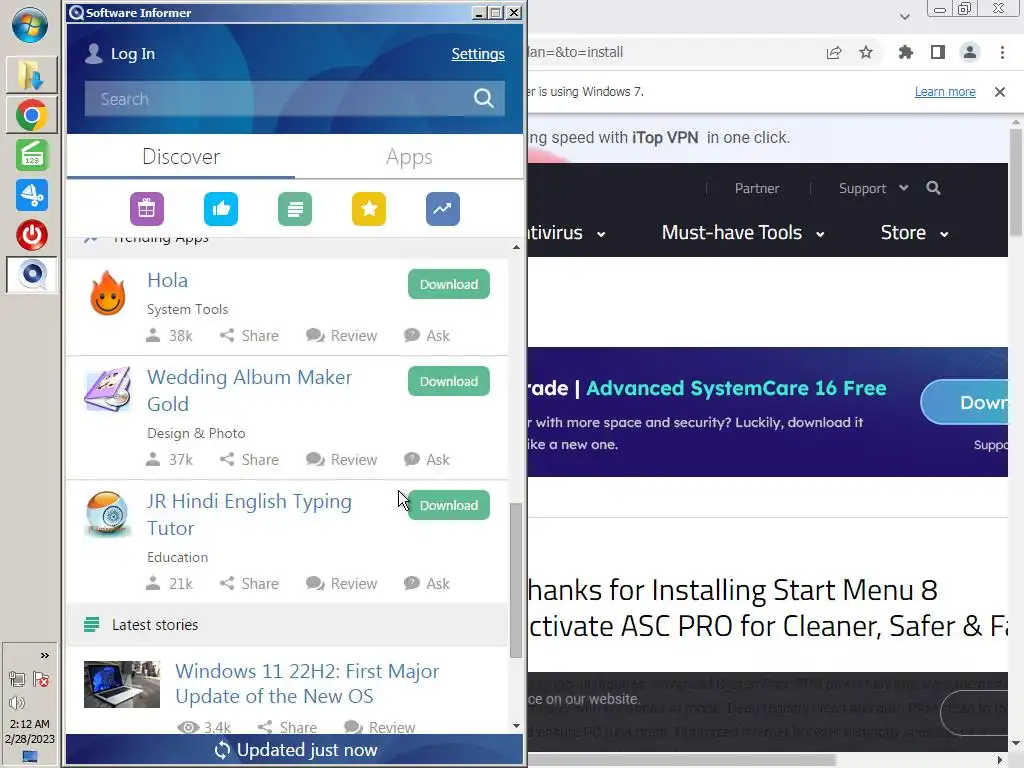
Task: Click the Windows Start orb
Action: coord(30,25)
